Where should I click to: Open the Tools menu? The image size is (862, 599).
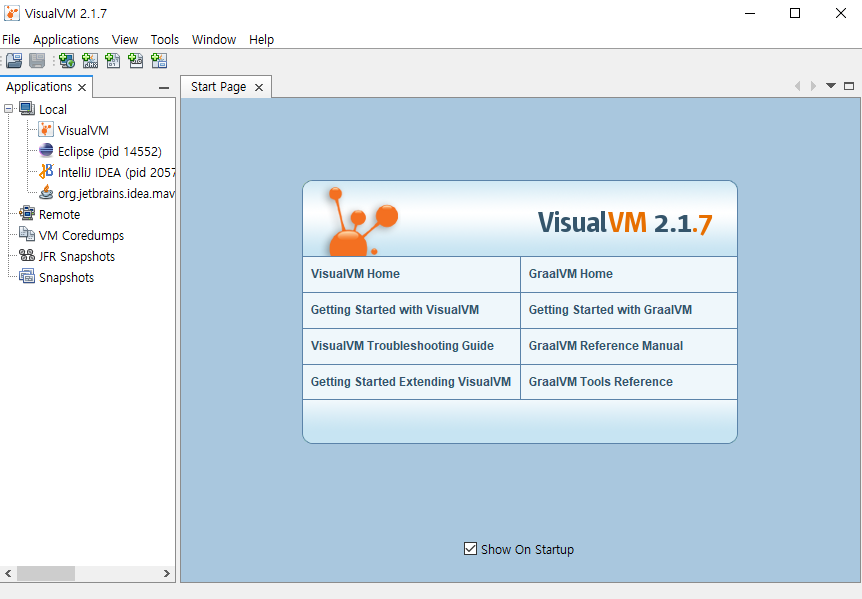coord(165,40)
